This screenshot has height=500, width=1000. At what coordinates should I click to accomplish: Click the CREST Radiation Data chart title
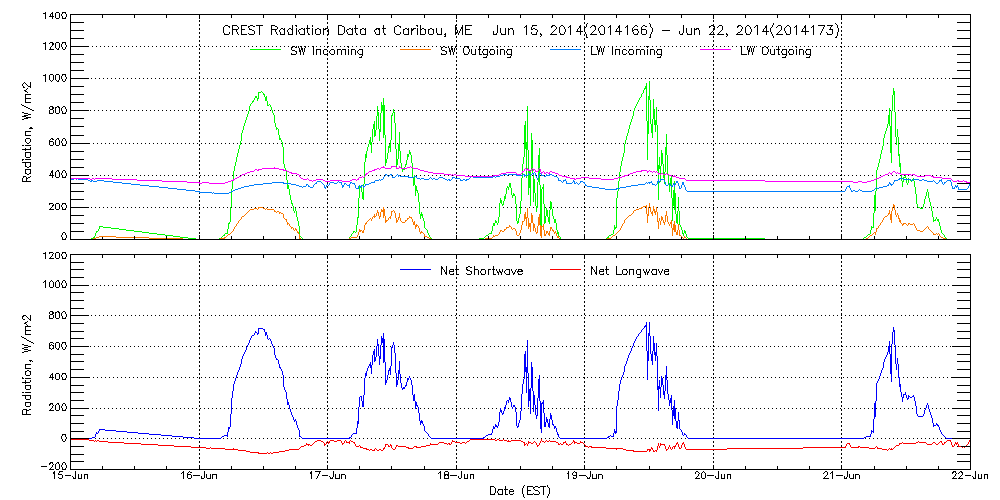click(530, 31)
